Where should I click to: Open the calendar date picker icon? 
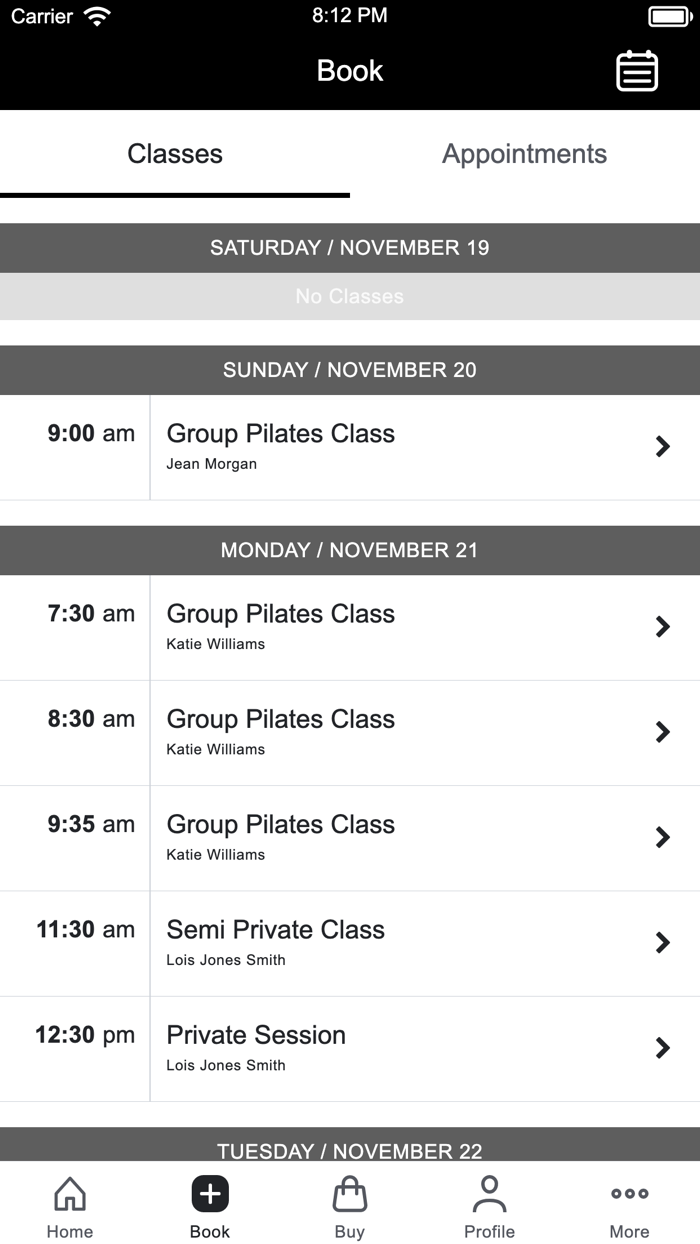(x=638, y=71)
